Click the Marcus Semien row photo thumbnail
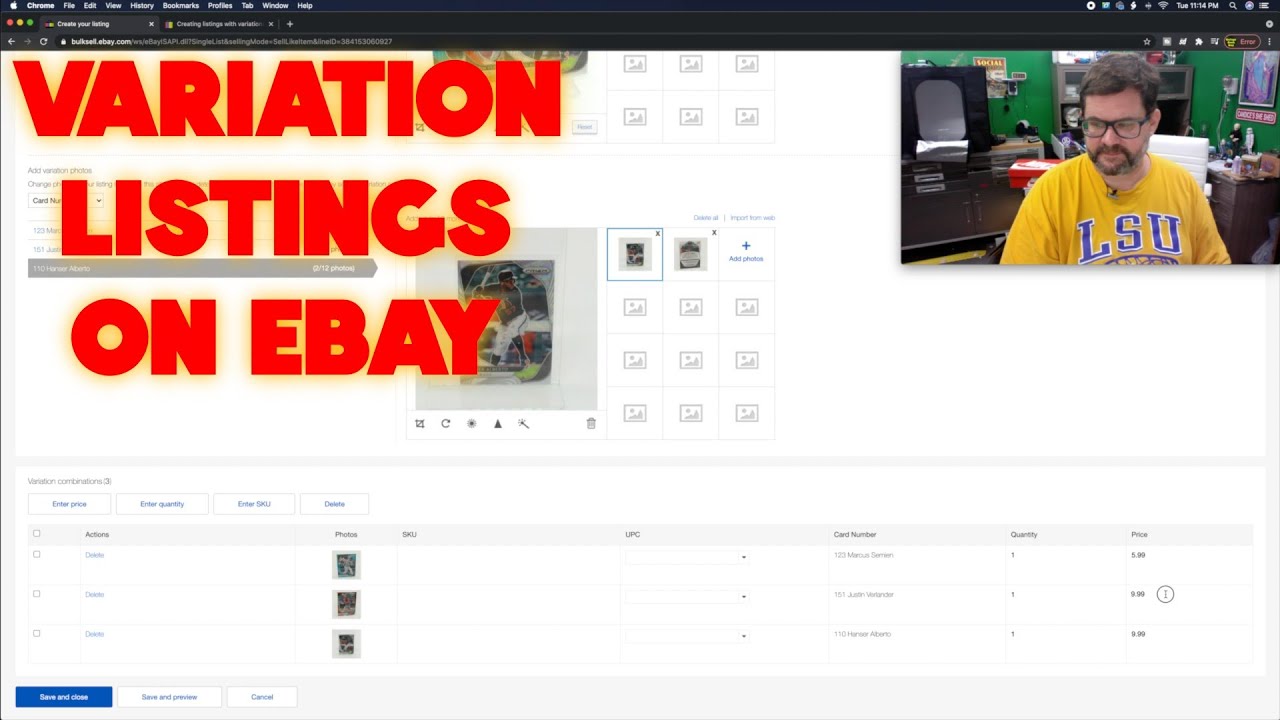1280x720 pixels. (346, 565)
